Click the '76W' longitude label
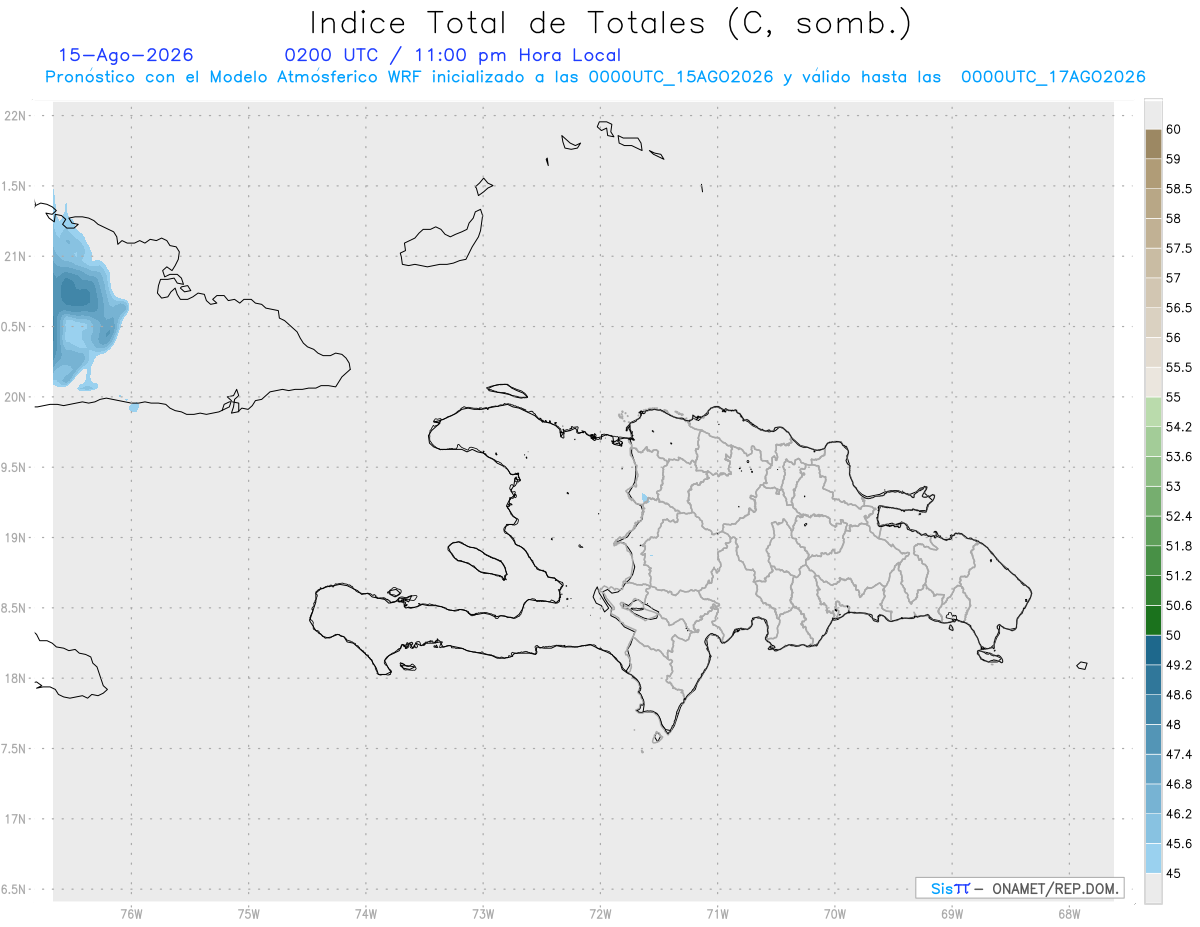 (x=131, y=914)
